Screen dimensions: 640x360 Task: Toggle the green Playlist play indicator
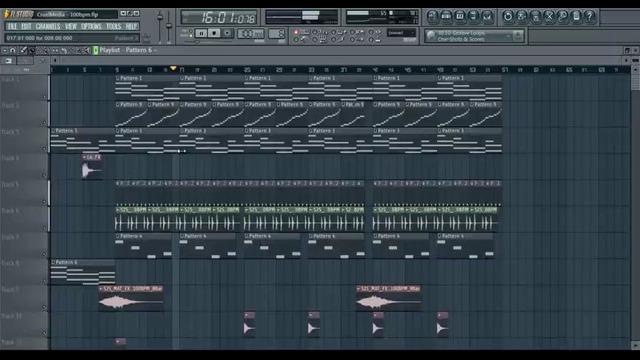point(96,50)
